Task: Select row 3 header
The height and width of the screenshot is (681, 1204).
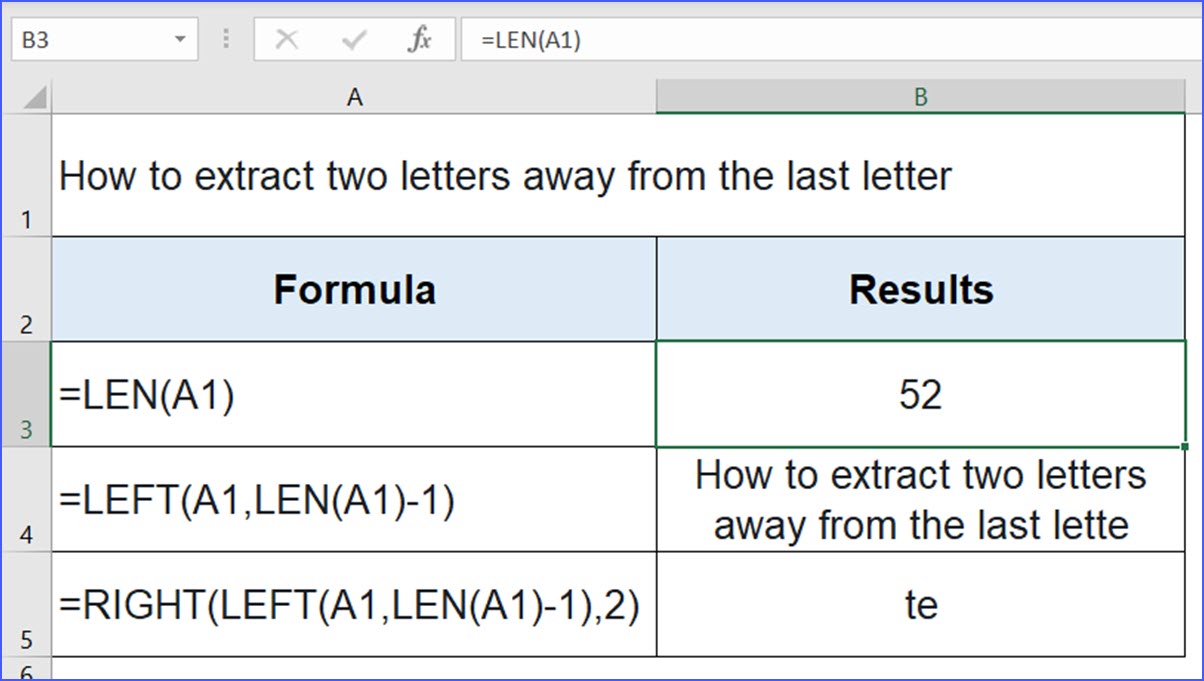Action: point(28,394)
